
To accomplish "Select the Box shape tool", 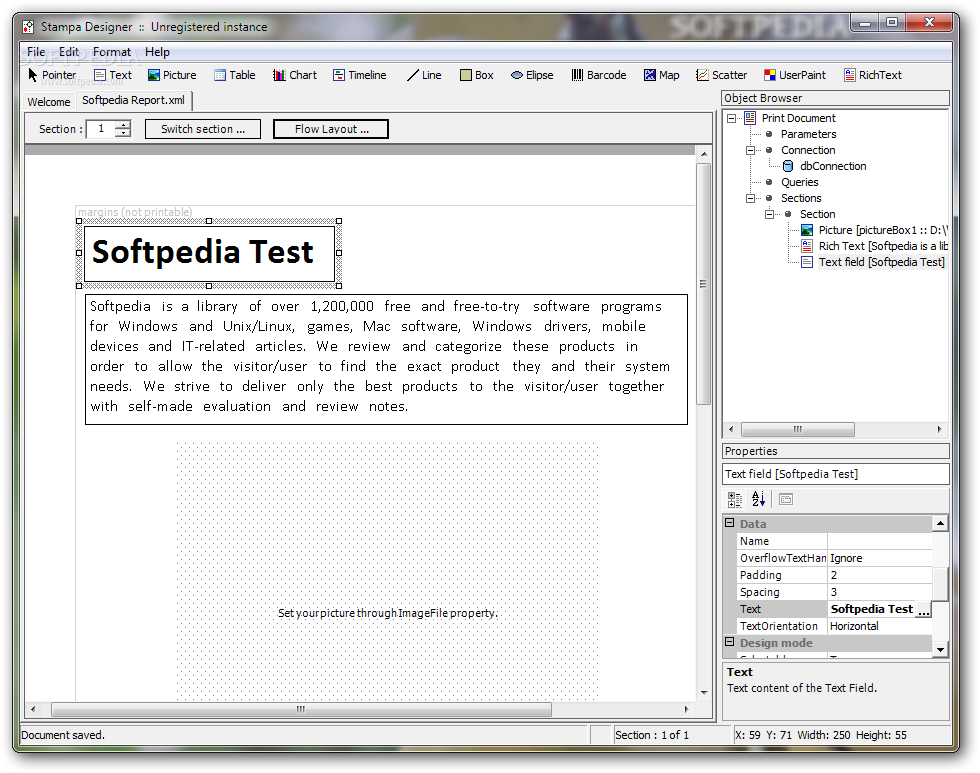I will [477, 75].
